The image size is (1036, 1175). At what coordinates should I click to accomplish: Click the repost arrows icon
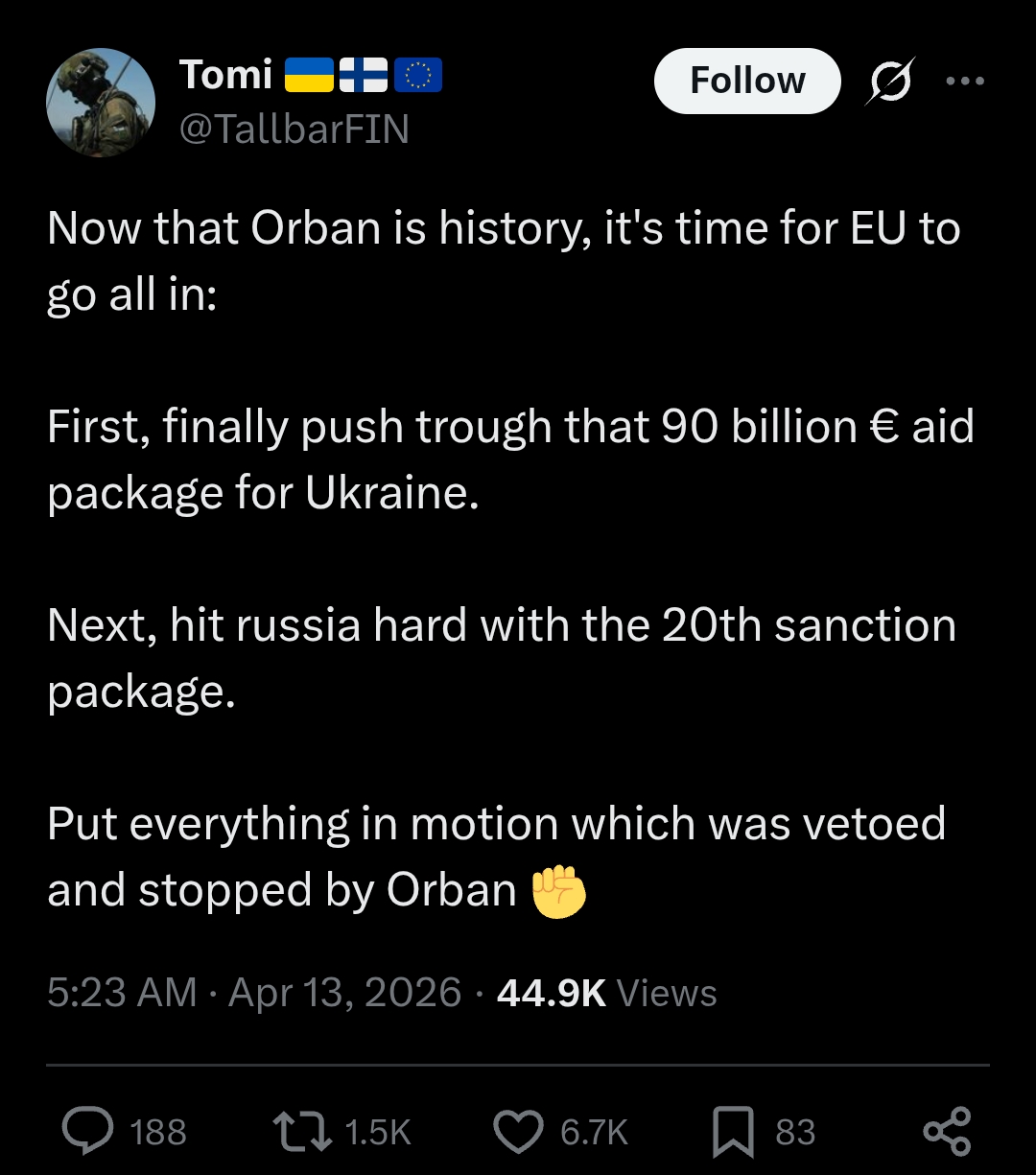pos(302,1132)
